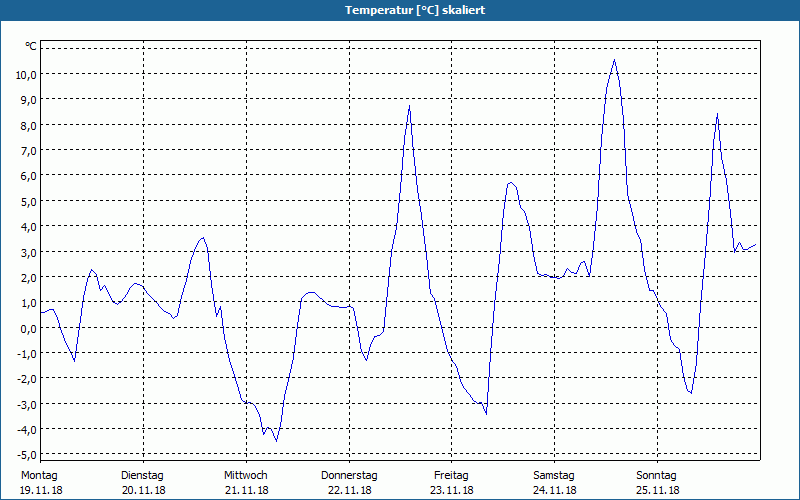Select the '°C' unit label on axis
Image resolution: width=800 pixels, height=500 pixels.
tap(31, 46)
